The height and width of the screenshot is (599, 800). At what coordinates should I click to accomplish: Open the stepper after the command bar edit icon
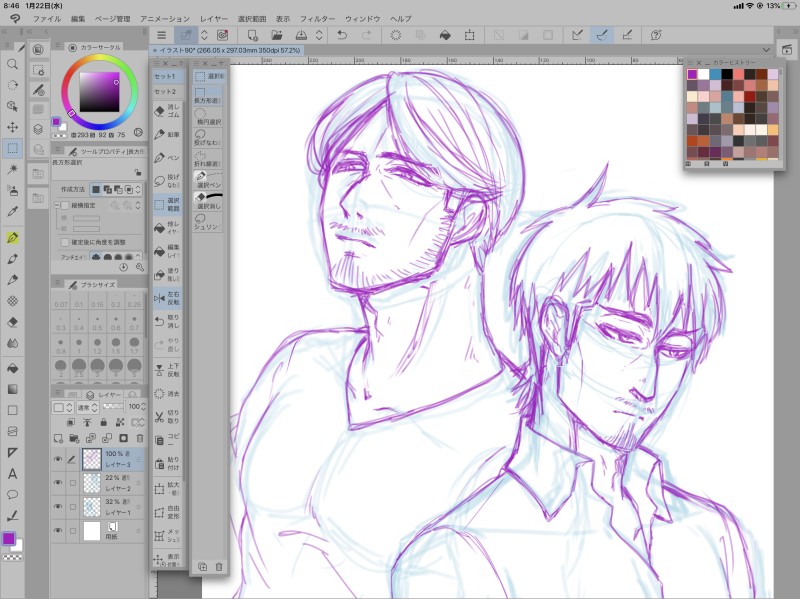tap(204, 35)
